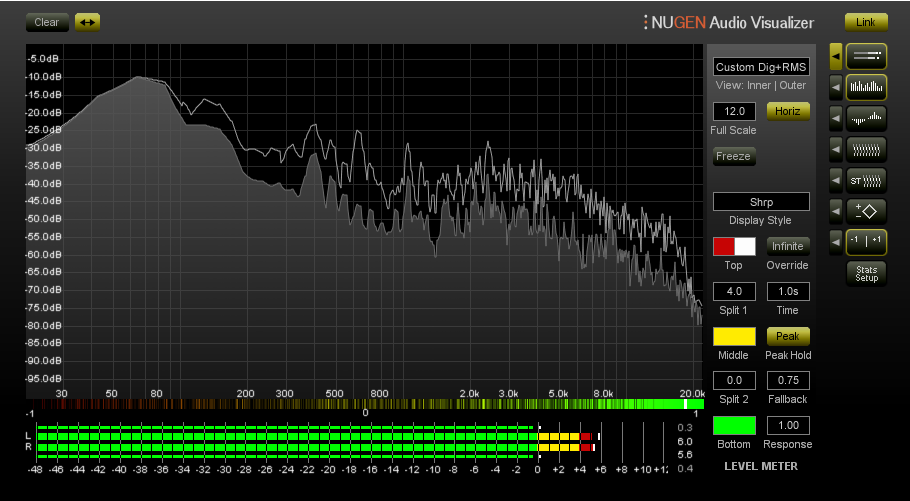Open settings arrow beside the -1 | +1 icon
The height and width of the screenshot is (501, 910).
836,242
